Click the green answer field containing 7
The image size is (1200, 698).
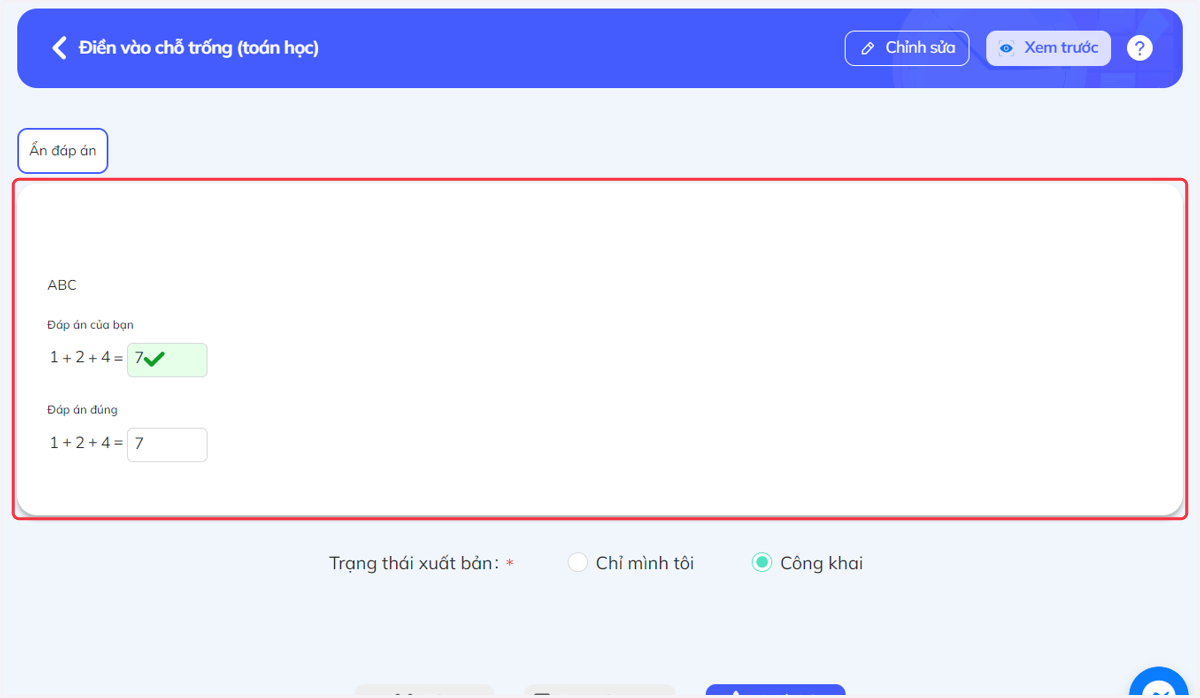[167, 360]
